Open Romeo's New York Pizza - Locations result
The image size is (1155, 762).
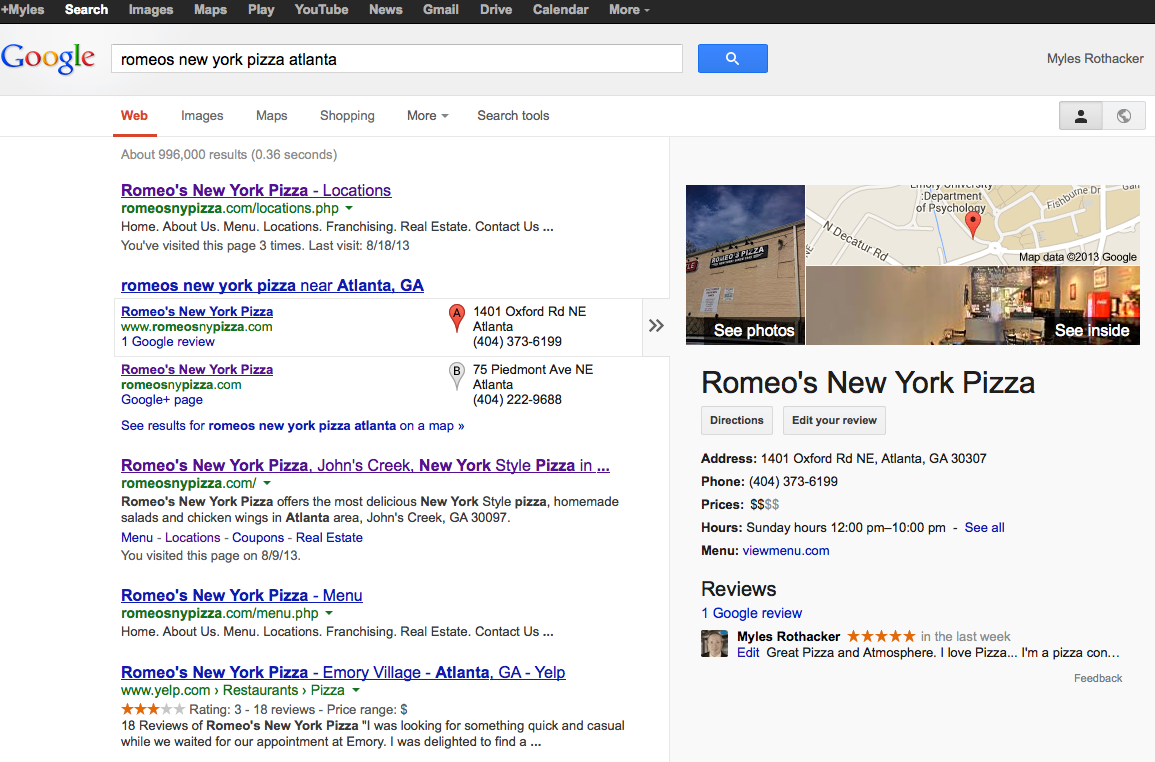pyautogui.click(x=256, y=190)
